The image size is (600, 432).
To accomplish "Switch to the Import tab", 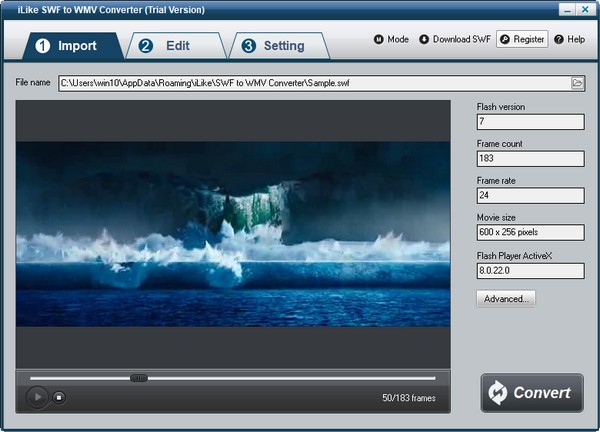I will [x=65, y=46].
